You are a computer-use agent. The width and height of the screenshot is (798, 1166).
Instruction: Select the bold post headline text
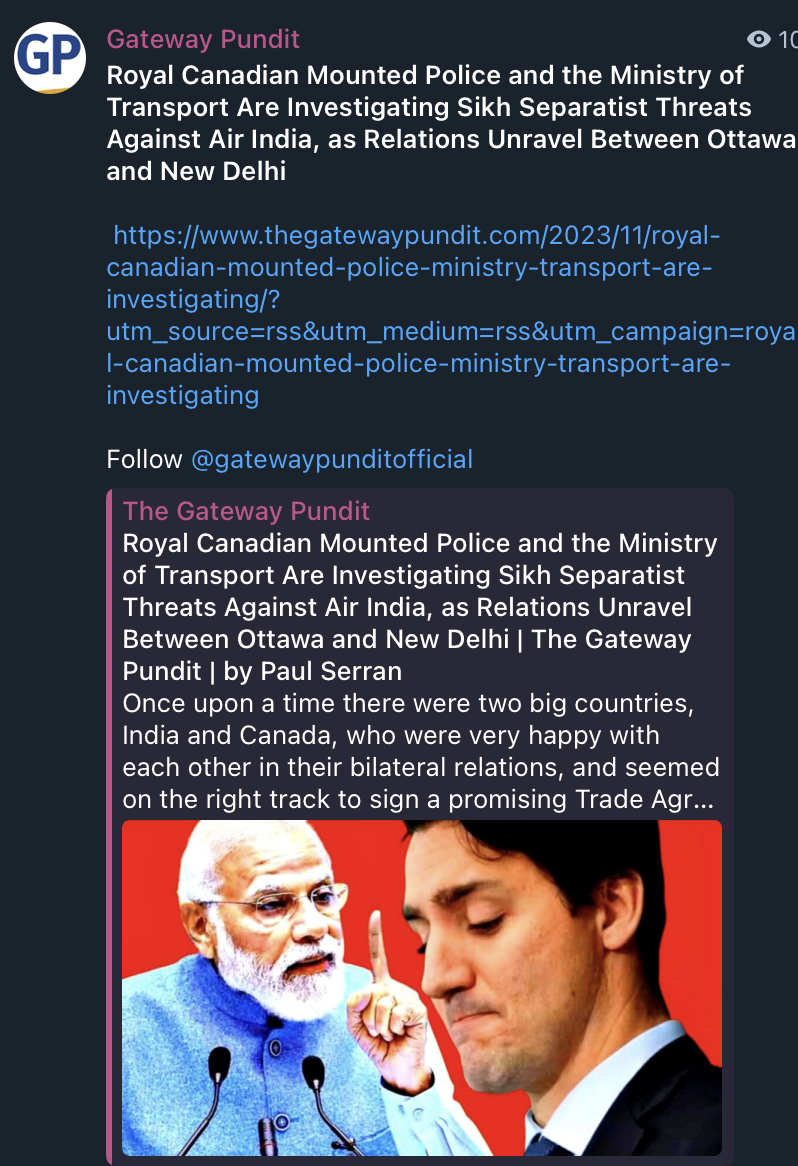pos(451,123)
